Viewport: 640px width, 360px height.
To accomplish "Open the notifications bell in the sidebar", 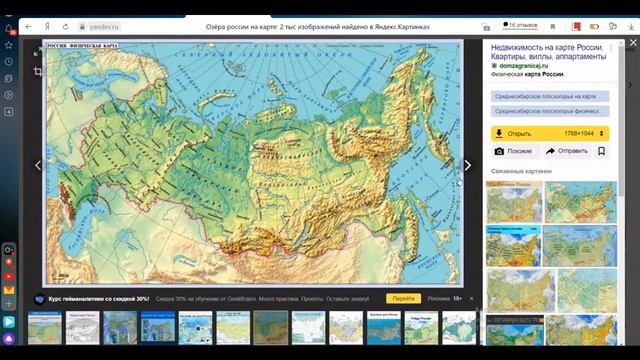I will (x=9, y=29).
